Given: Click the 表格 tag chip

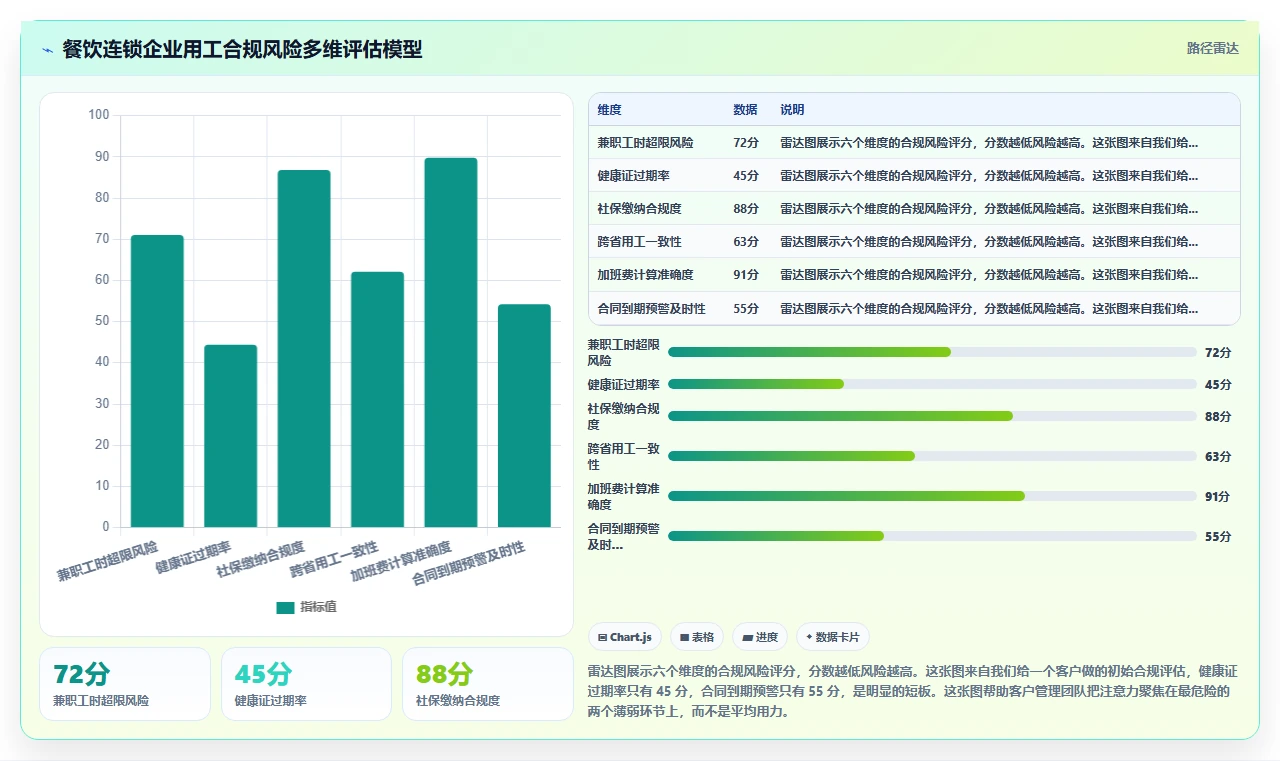Looking at the screenshot, I should (x=697, y=637).
